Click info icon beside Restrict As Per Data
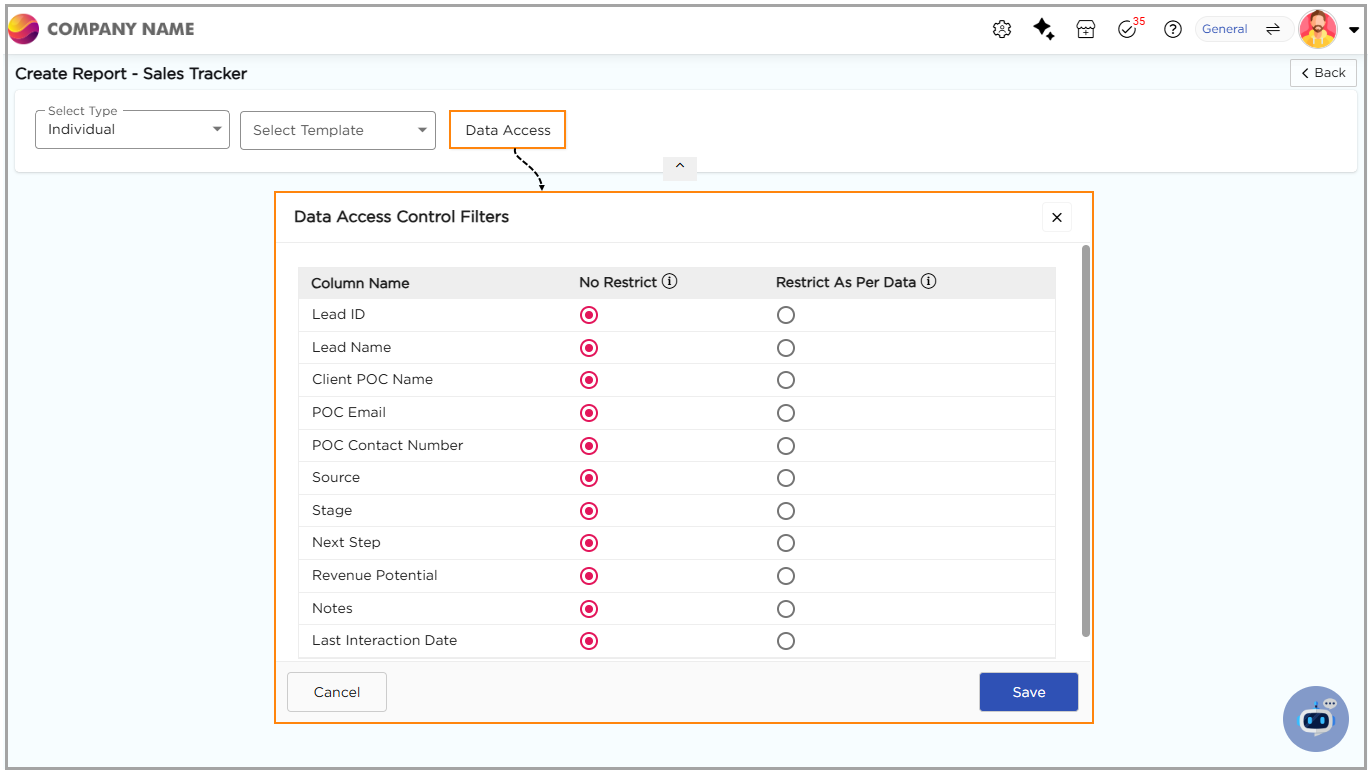This screenshot has height=772, width=1370. [x=928, y=282]
